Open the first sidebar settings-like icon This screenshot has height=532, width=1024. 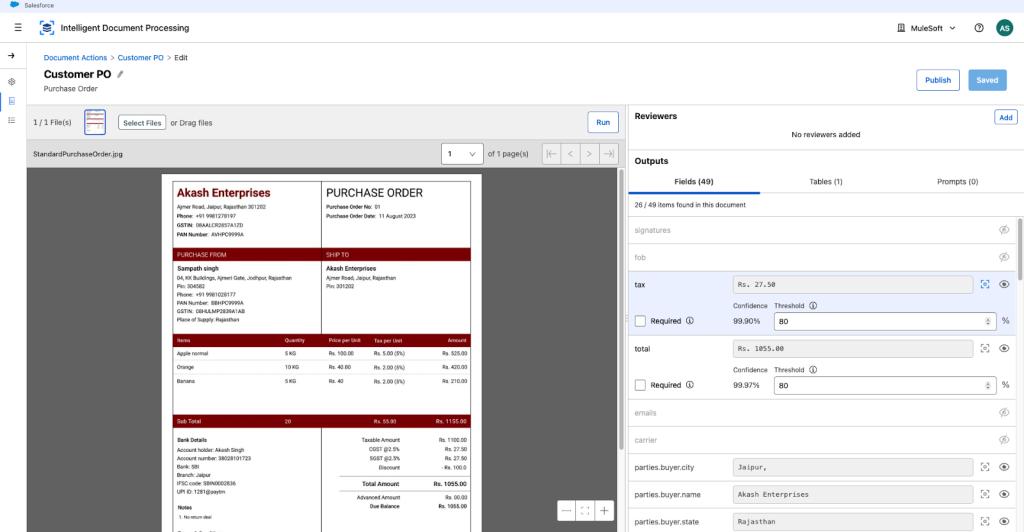click(x=11, y=82)
